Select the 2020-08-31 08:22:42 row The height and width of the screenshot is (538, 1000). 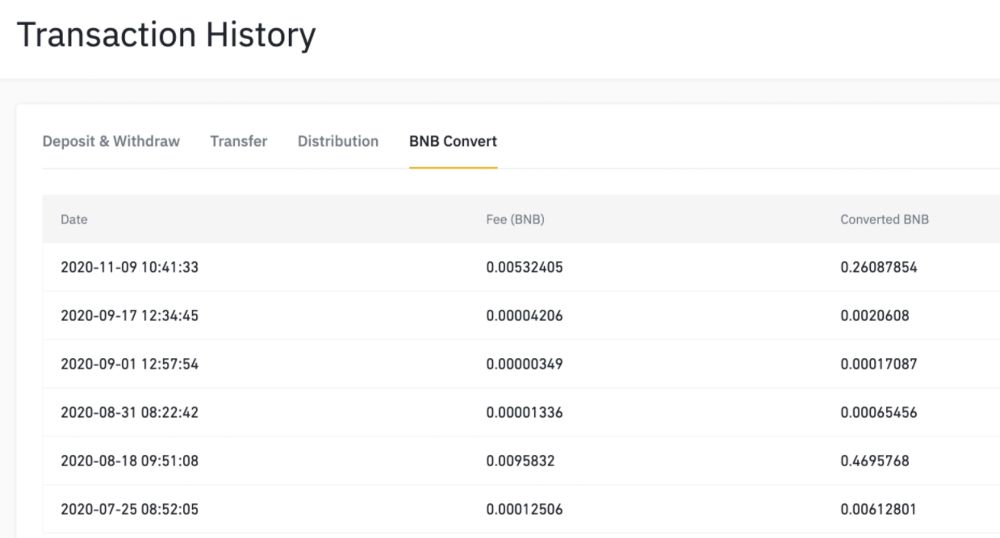click(x=521, y=412)
